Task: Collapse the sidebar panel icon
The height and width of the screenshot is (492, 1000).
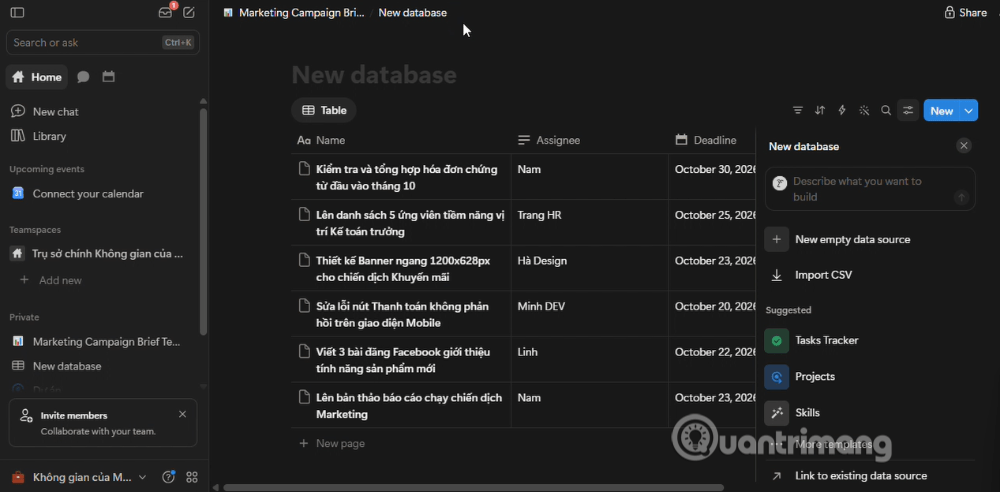Action: (x=18, y=12)
